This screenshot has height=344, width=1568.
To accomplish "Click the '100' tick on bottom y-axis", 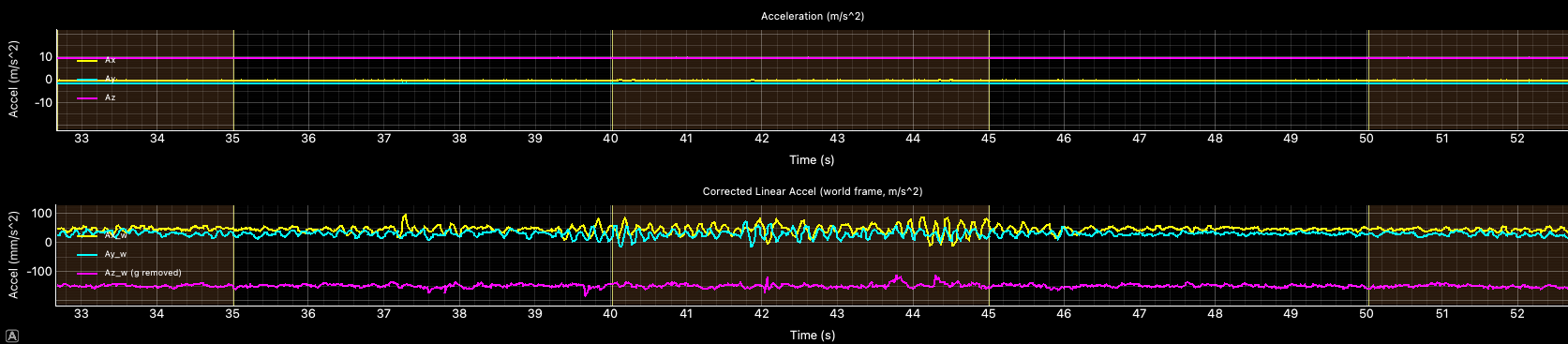I will click(x=42, y=214).
